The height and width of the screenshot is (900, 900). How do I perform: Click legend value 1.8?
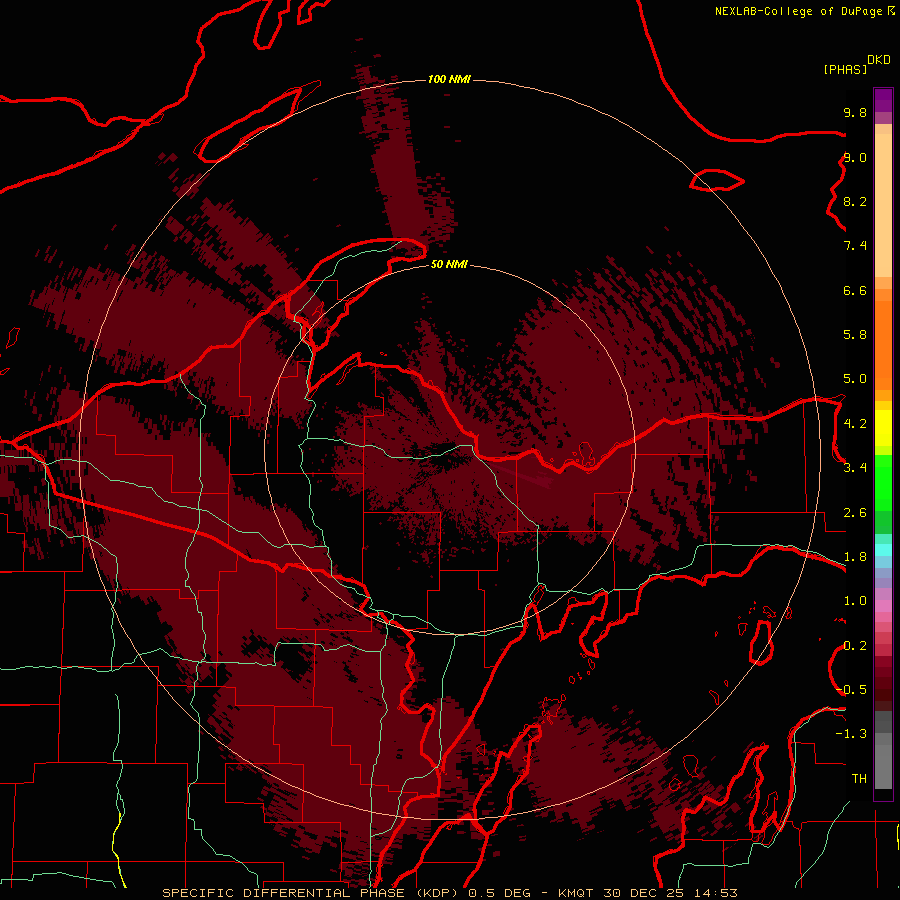click(855, 557)
